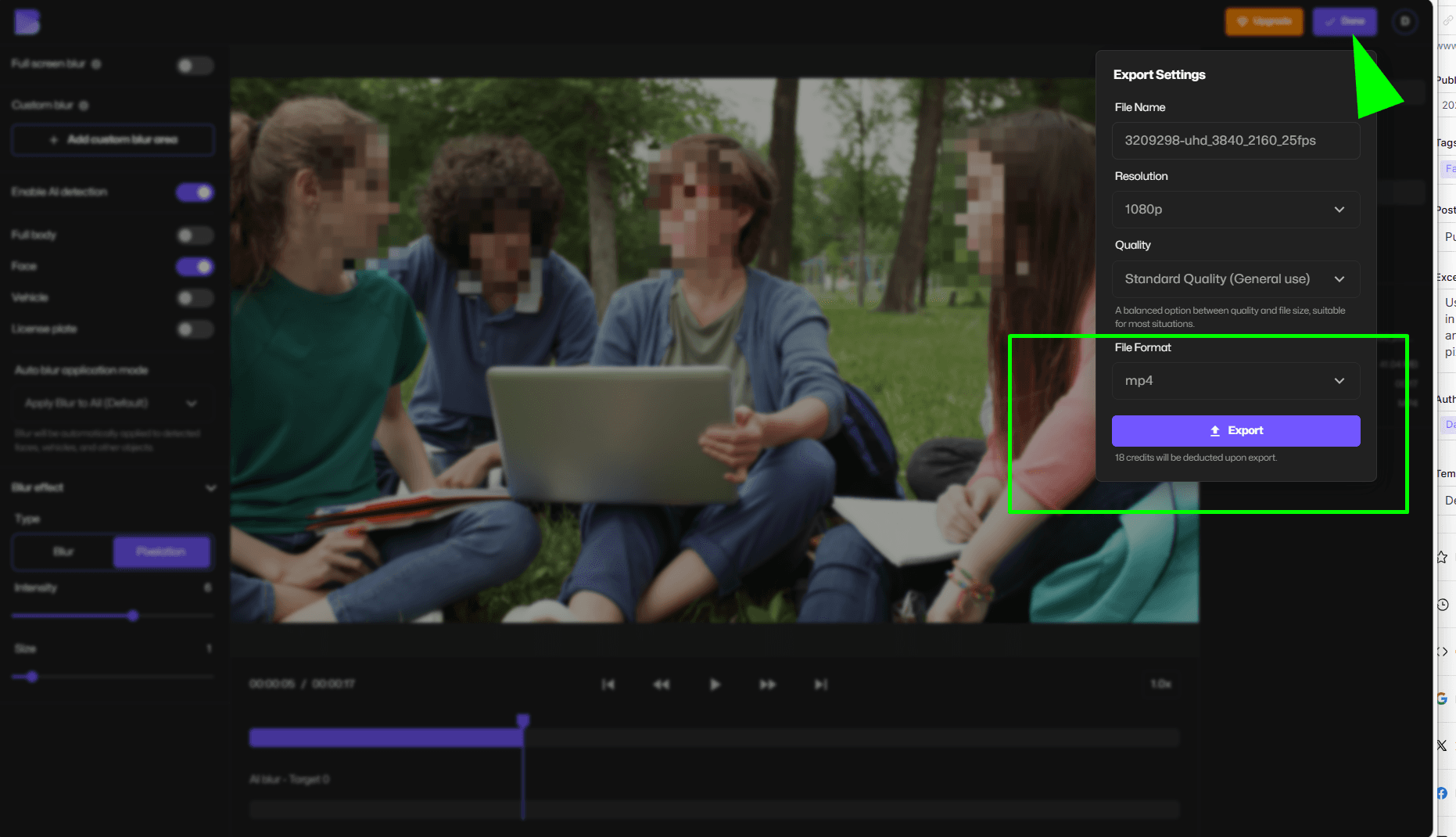Skip to the start of the video
Screen dimensions: 1456x837
(608, 684)
